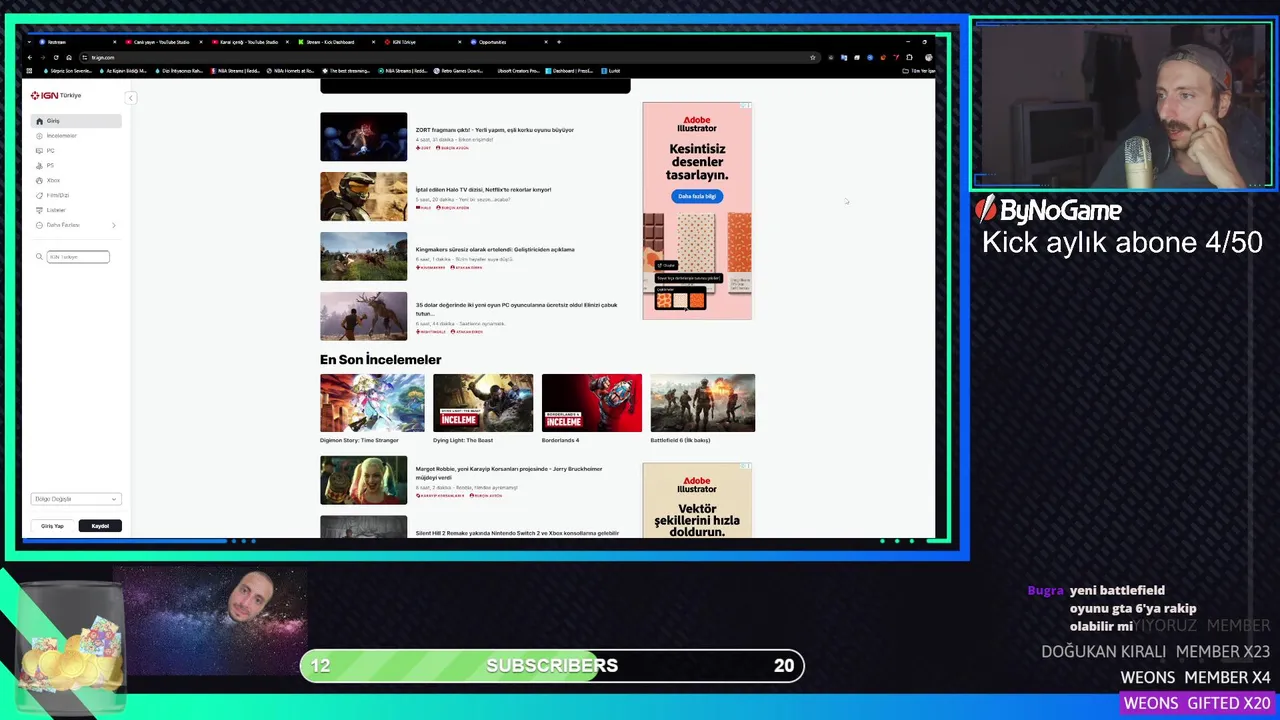Click the browser home icon
The width and height of the screenshot is (1280, 720).
tap(69, 57)
